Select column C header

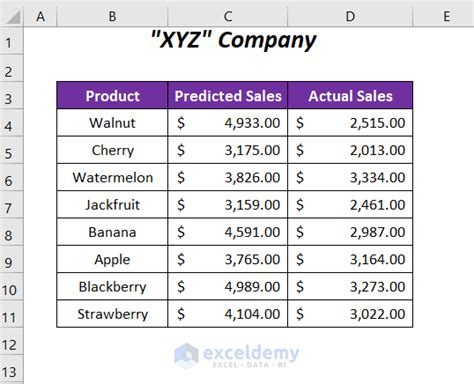tap(228, 16)
